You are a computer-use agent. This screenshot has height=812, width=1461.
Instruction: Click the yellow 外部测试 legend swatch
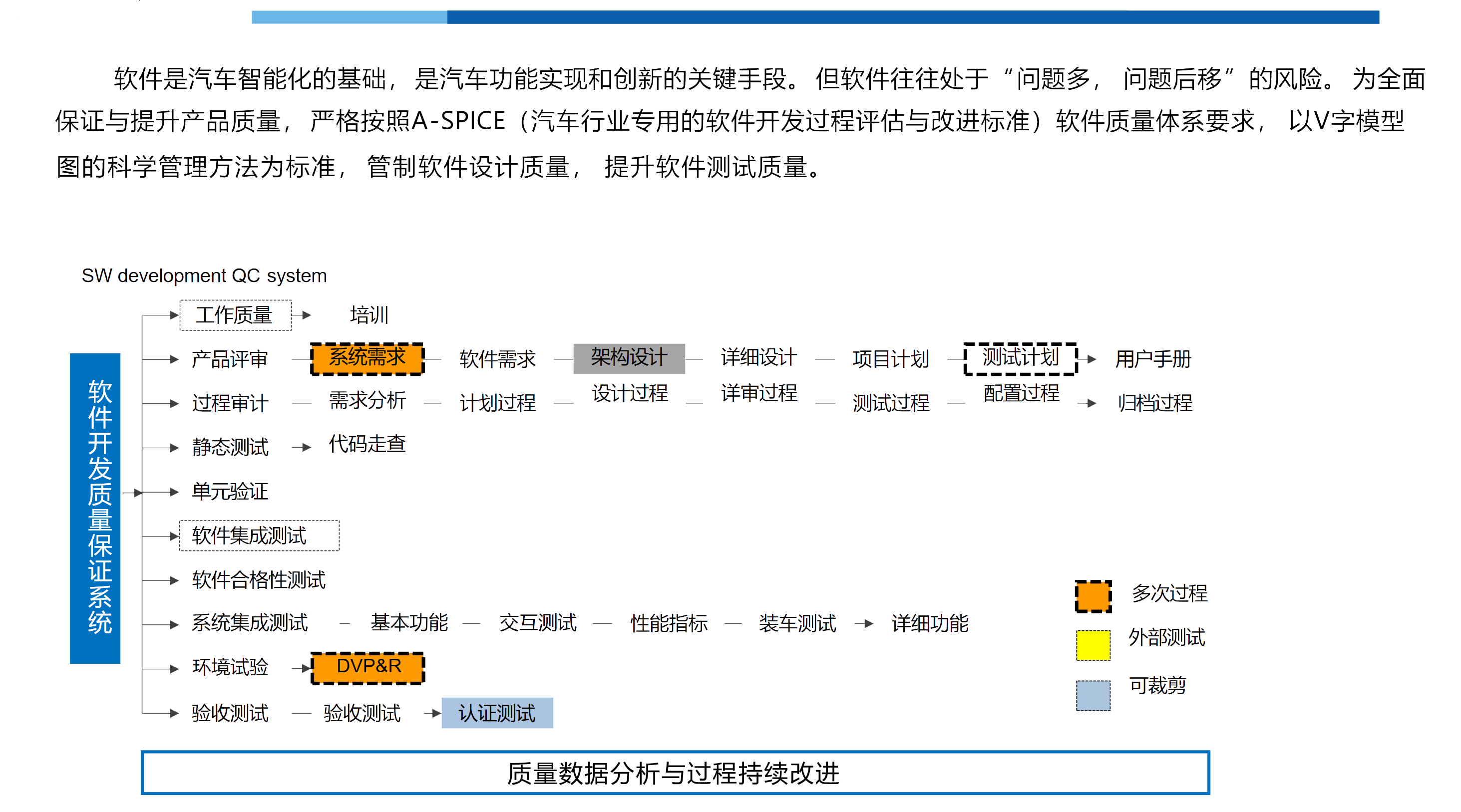point(1093,645)
